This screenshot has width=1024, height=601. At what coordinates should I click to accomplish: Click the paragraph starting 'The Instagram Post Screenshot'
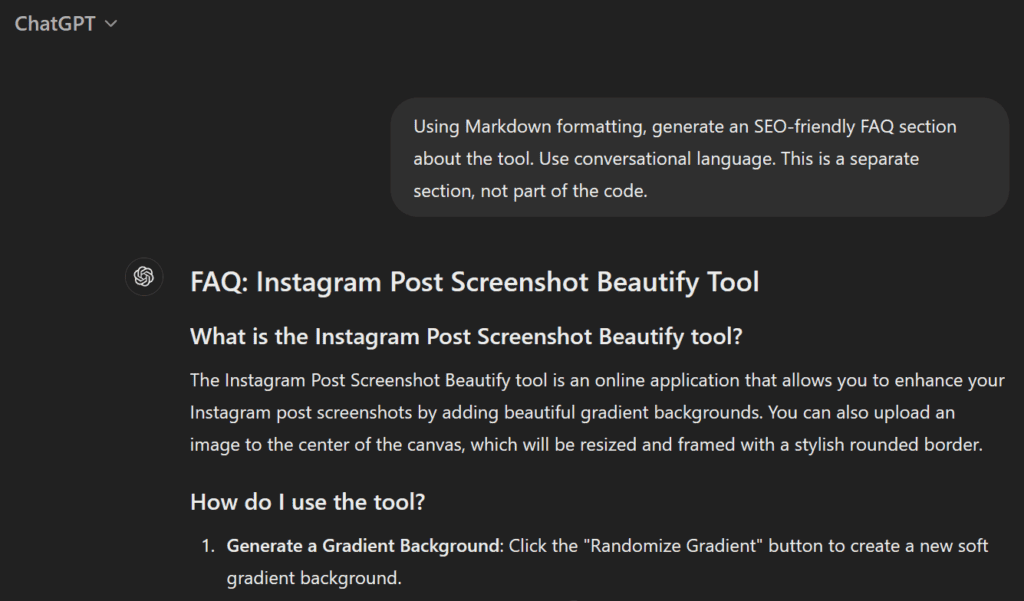pos(597,412)
